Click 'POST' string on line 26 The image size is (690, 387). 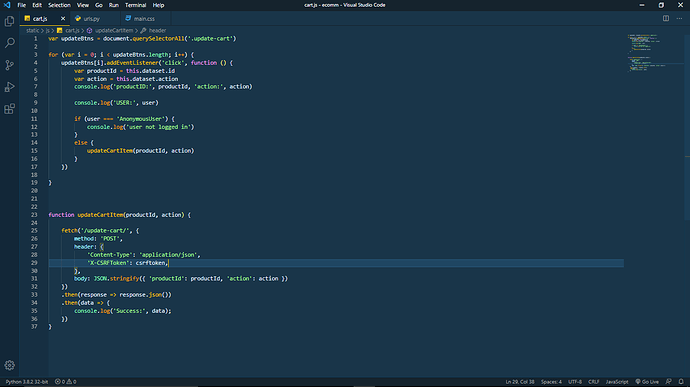tap(110, 239)
